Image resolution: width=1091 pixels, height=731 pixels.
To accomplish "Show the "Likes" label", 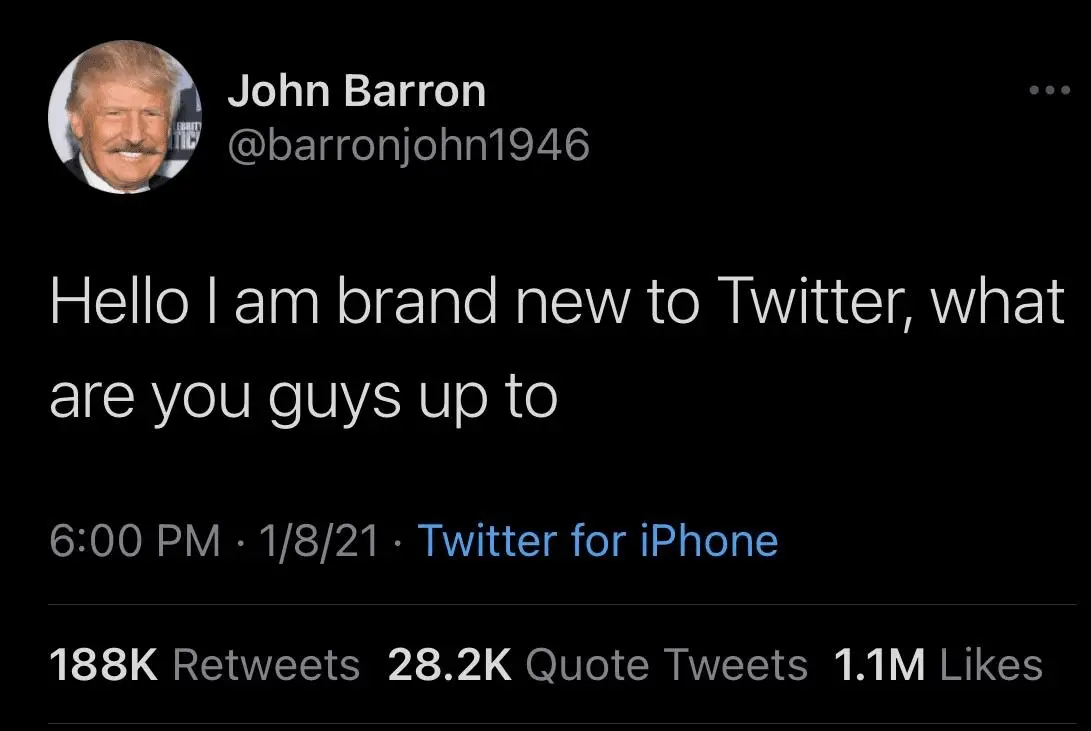I will [989, 665].
